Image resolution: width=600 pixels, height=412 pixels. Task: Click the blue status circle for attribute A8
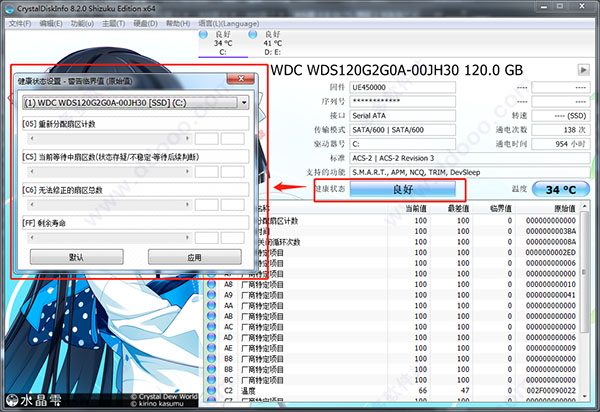coord(211,284)
